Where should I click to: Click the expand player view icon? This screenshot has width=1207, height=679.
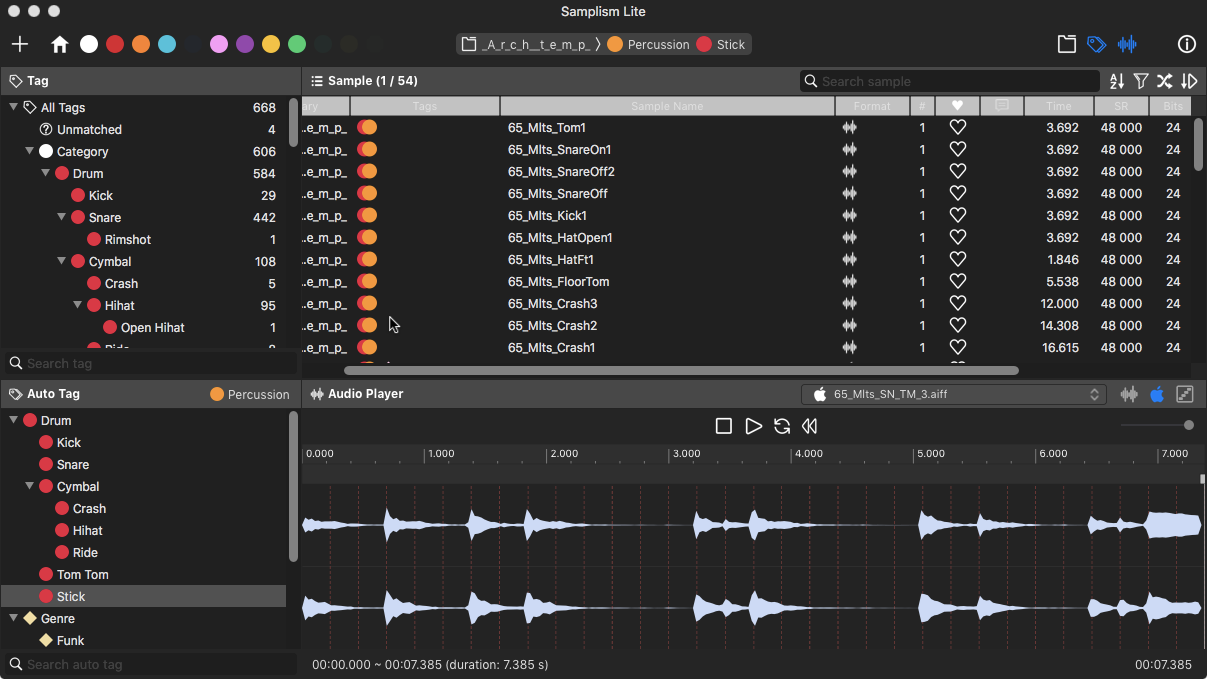click(x=1185, y=394)
